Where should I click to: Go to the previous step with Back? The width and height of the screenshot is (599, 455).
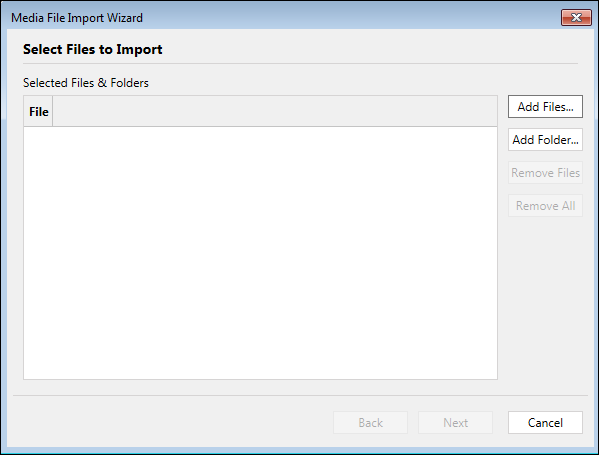[x=371, y=423]
